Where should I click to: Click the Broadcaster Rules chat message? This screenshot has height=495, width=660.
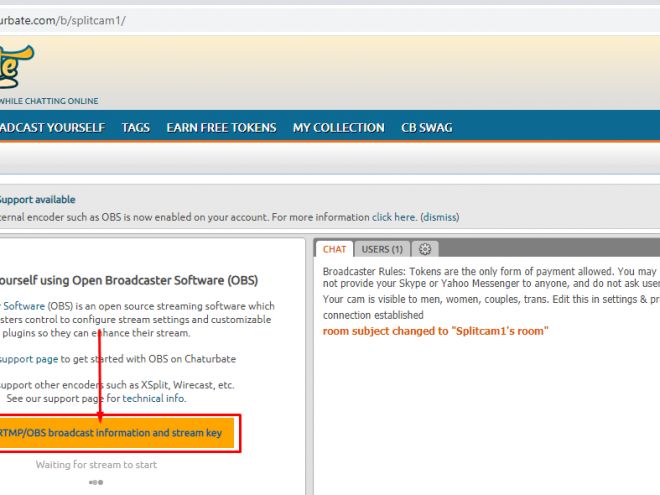(x=491, y=277)
